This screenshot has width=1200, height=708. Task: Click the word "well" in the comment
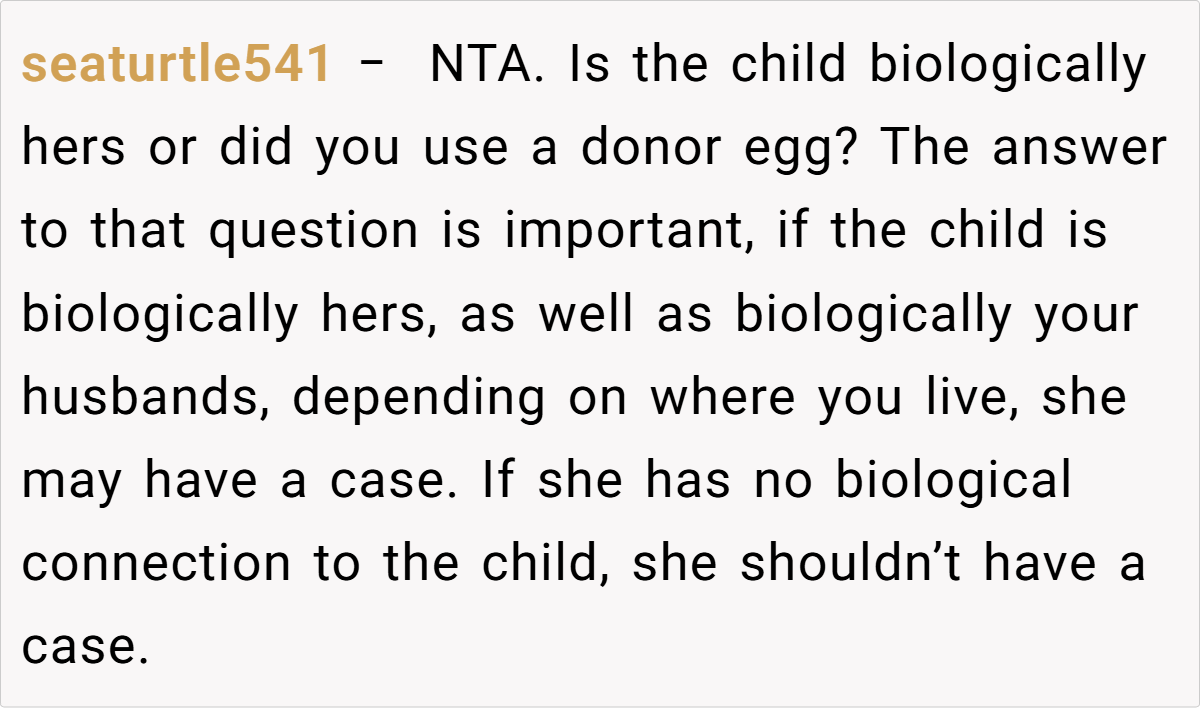pyautogui.click(x=585, y=315)
